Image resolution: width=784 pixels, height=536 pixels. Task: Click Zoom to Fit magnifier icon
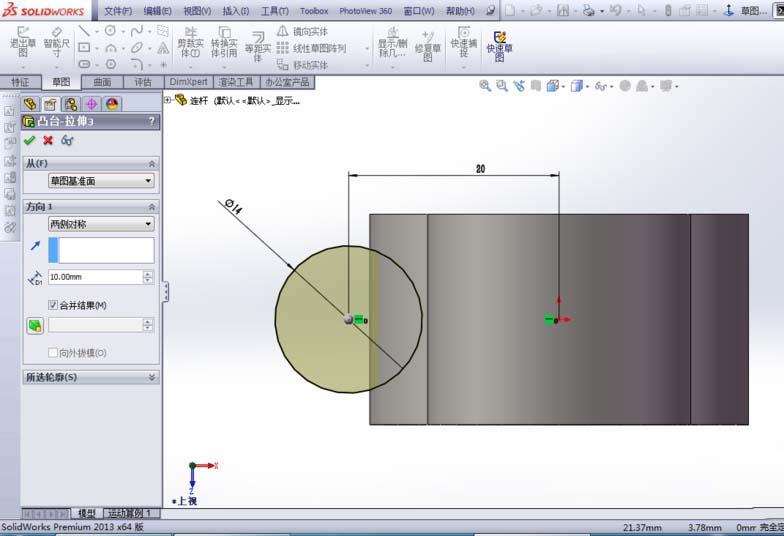(484, 86)
